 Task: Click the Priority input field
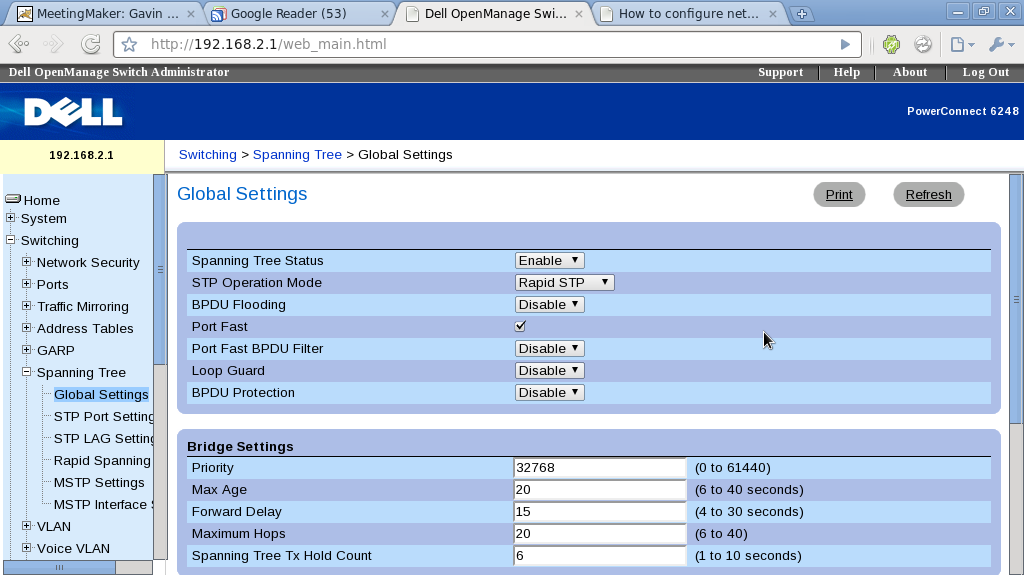coord(600,468)
